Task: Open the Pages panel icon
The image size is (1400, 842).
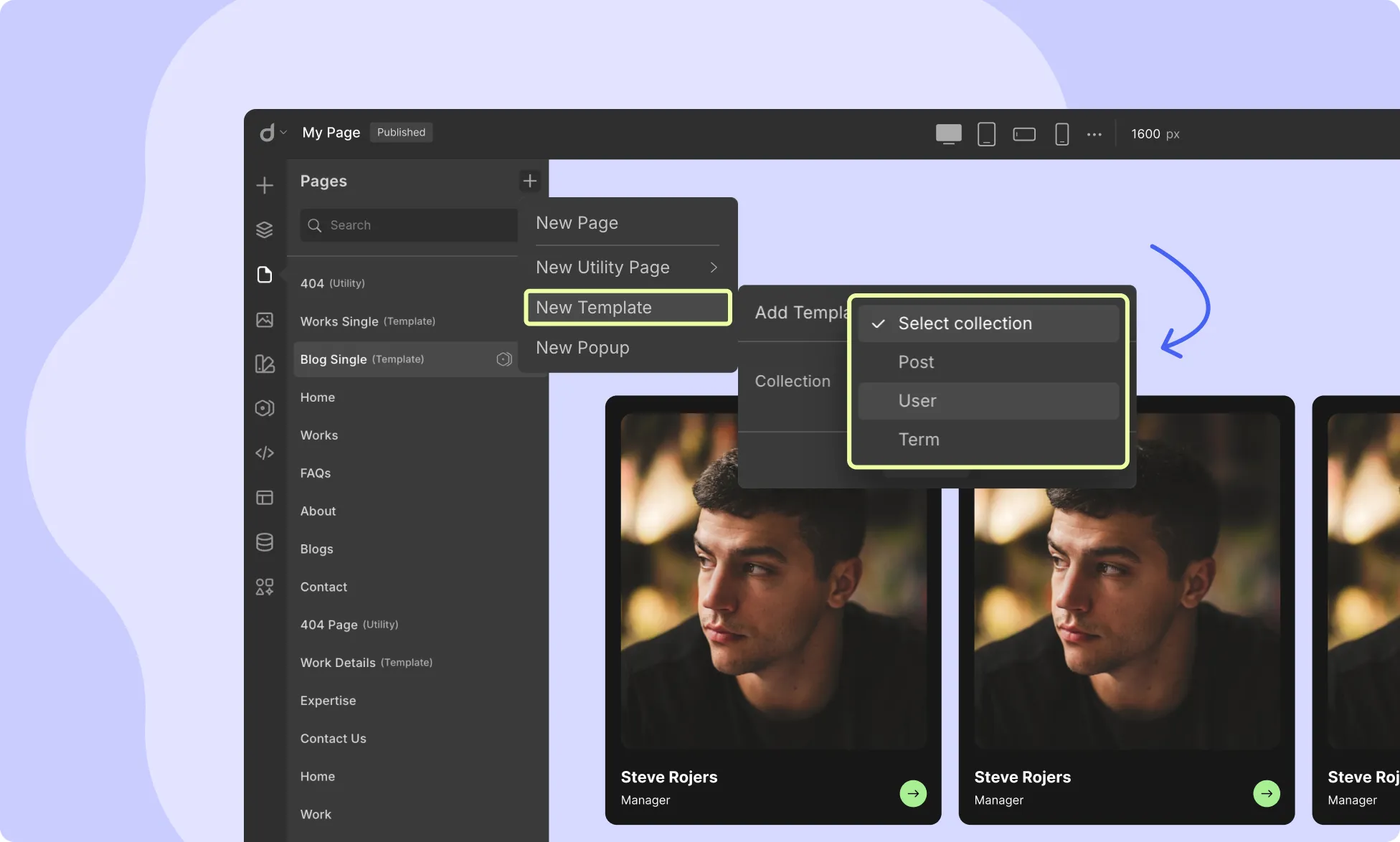Action: [x=265, y=275]
